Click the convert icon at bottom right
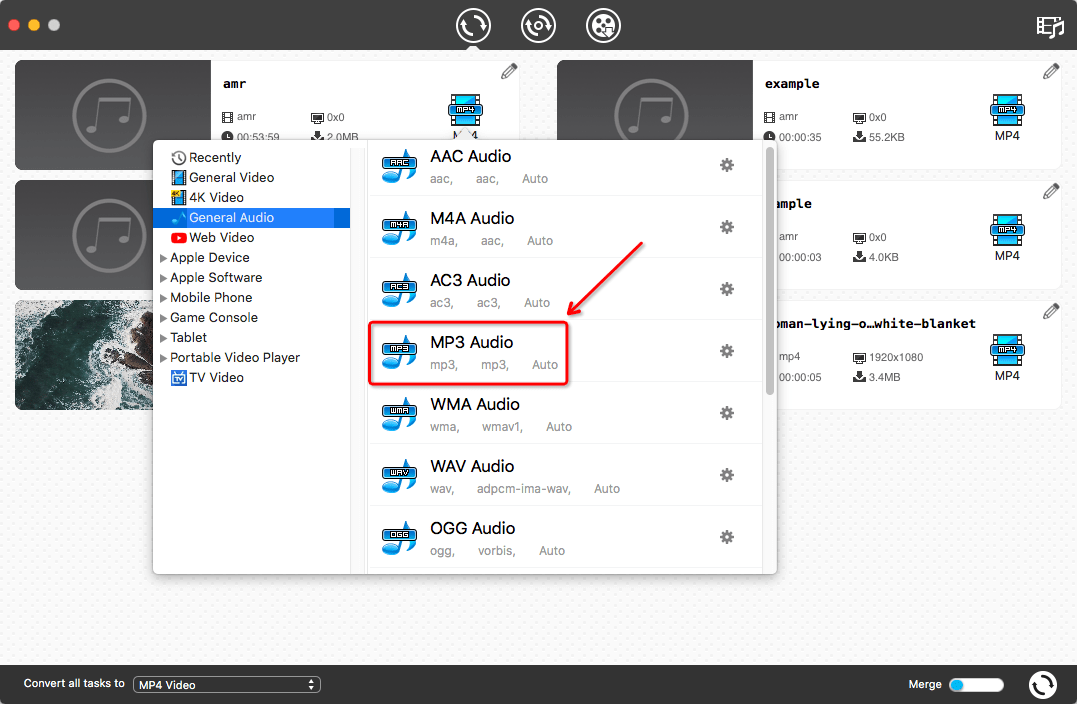 (x=1042, y=684)
